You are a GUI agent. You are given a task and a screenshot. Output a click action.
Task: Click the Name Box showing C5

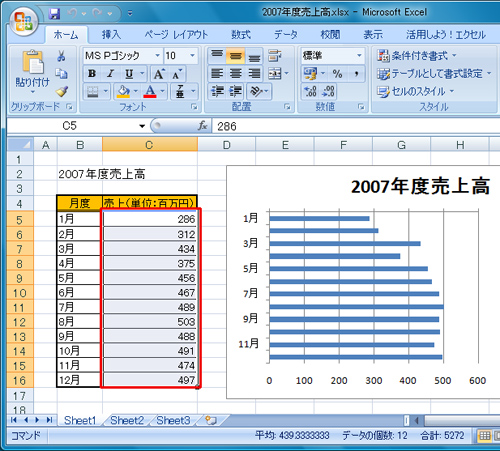[x=77, y=126]
